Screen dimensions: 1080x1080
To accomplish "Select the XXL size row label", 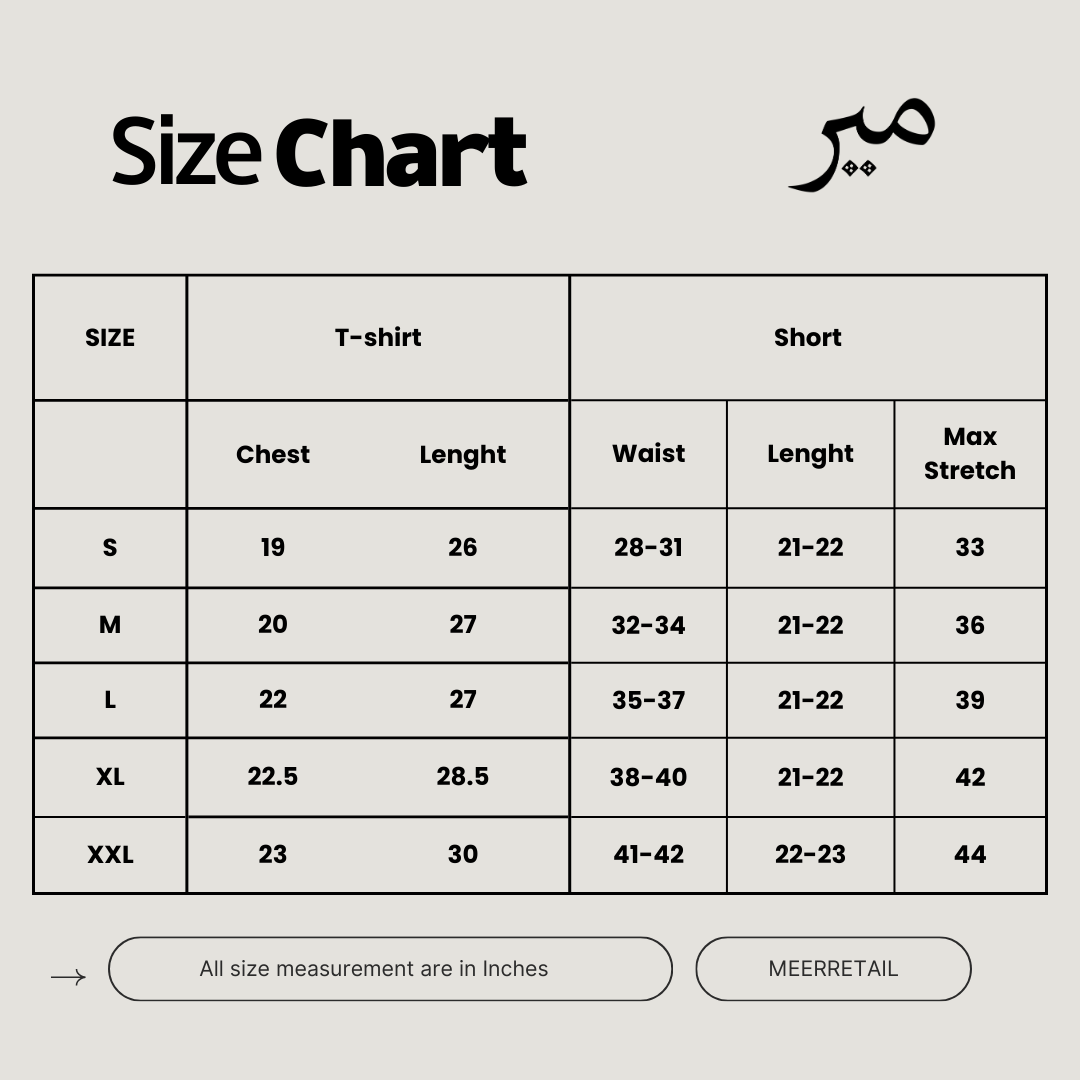I will click(x=110, y=855).
